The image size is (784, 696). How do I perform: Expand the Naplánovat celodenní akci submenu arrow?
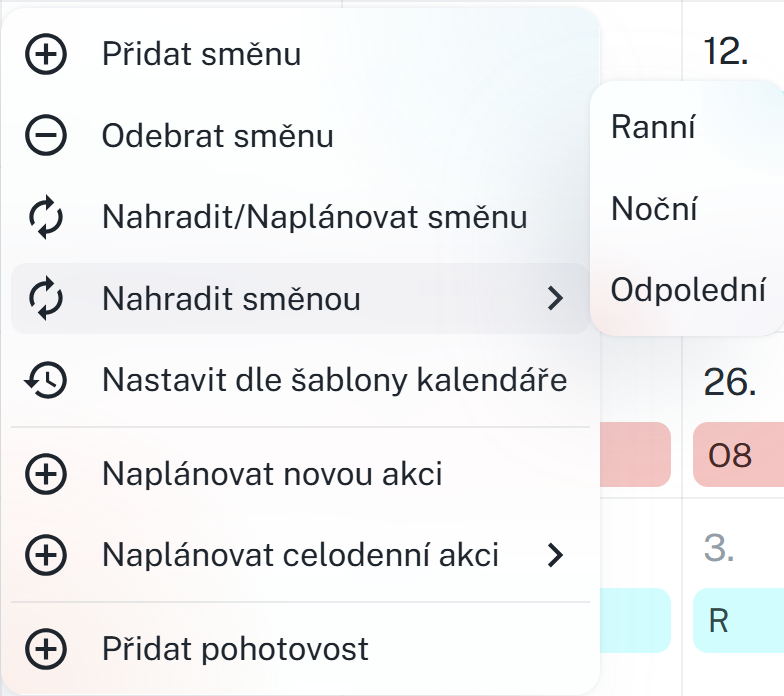(556, 554)
